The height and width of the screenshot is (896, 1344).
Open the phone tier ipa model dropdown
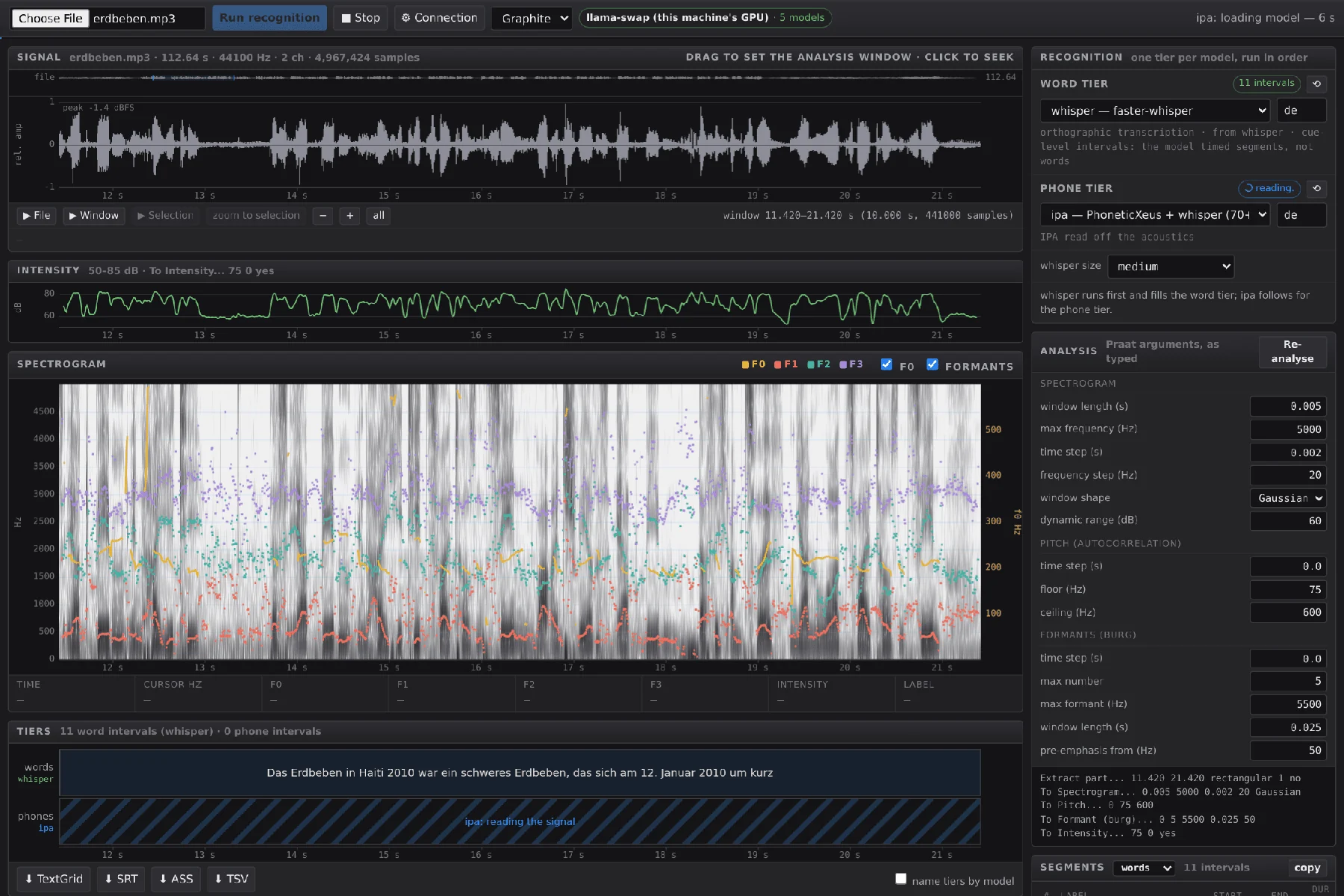(1155, 215)
